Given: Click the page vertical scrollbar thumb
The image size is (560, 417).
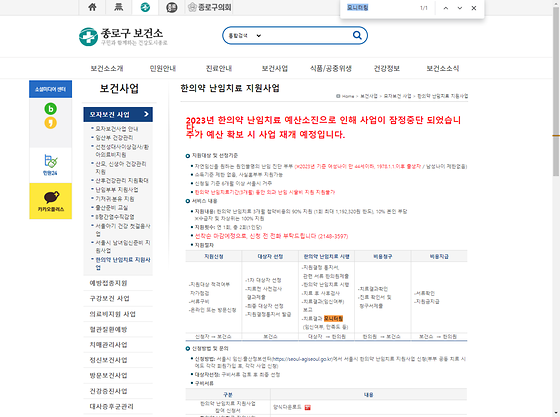Looking at the screenshot, I should point(556,91).
